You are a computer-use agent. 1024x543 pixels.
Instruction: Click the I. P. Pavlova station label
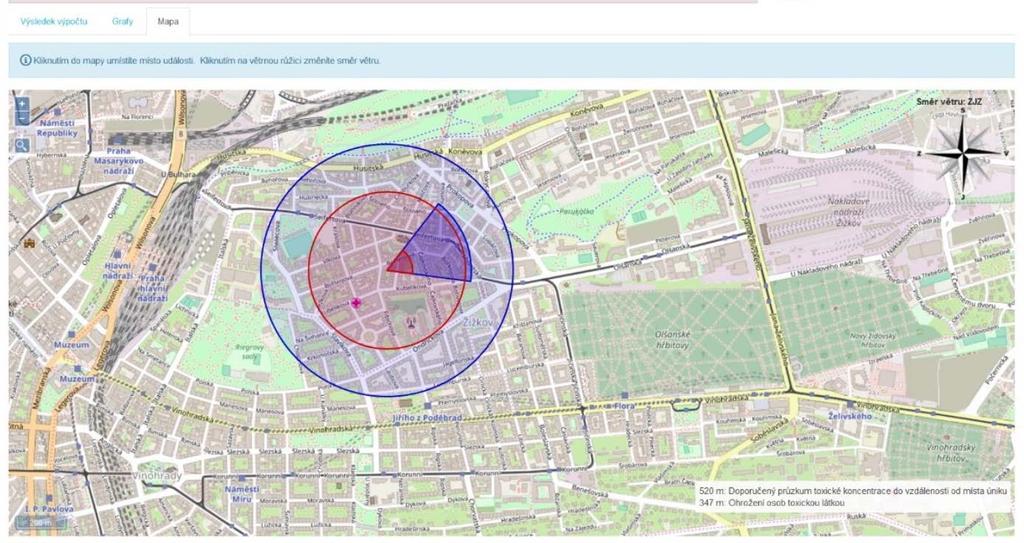(49, 508)
